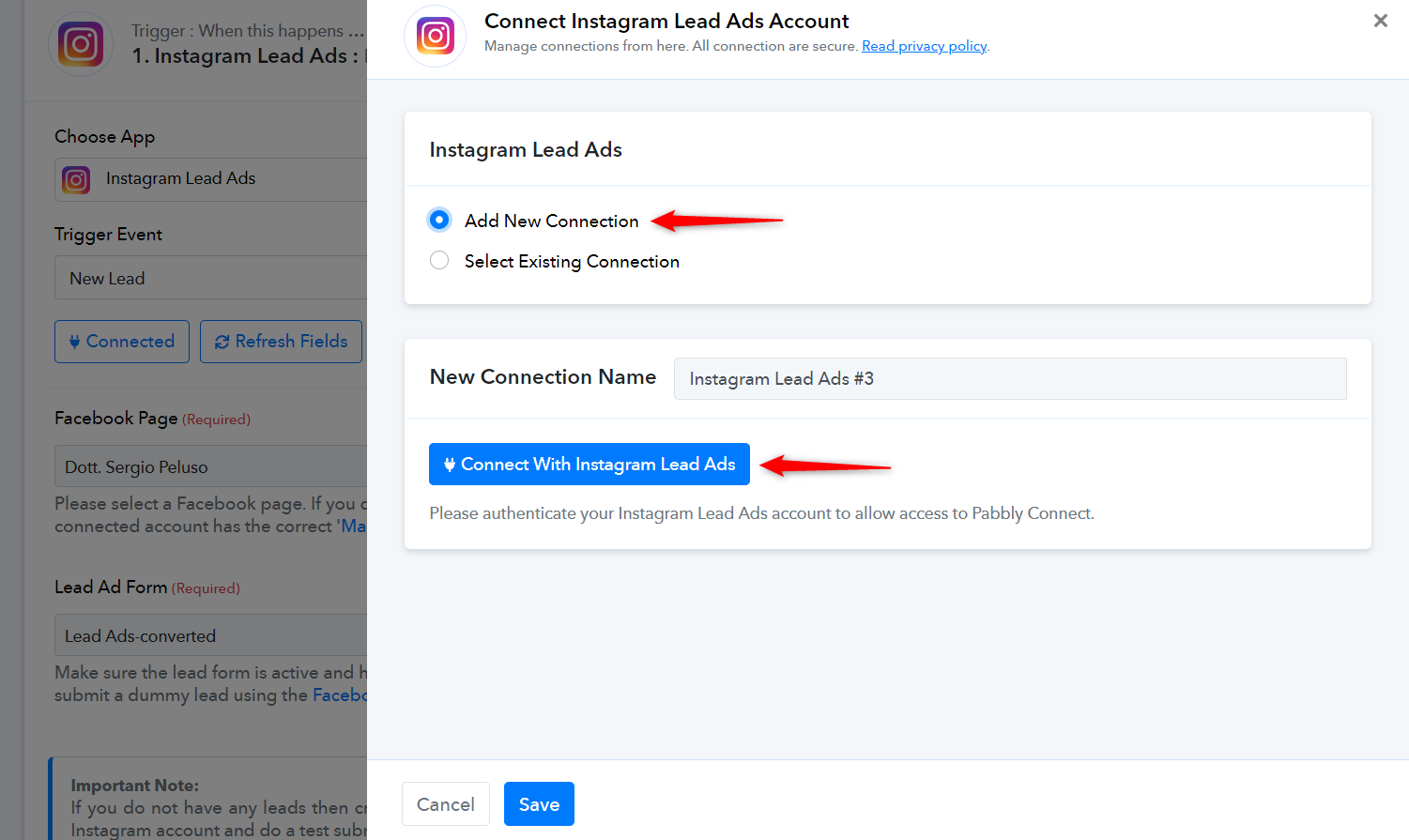Click the Refresh Fields button
Screen dimensions: 1409x840
[281, 342]
